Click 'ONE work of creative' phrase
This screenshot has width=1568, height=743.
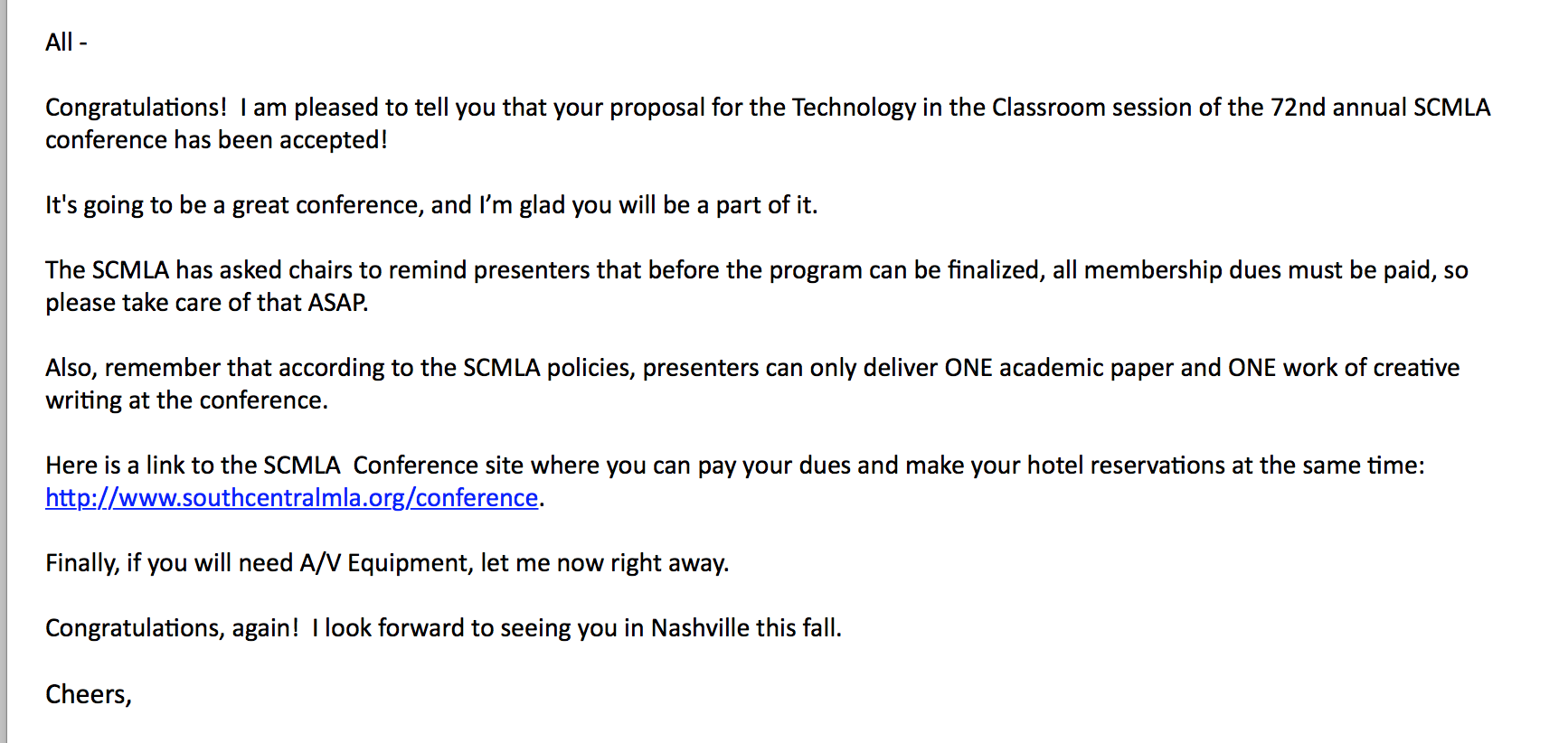[1344, 368]
